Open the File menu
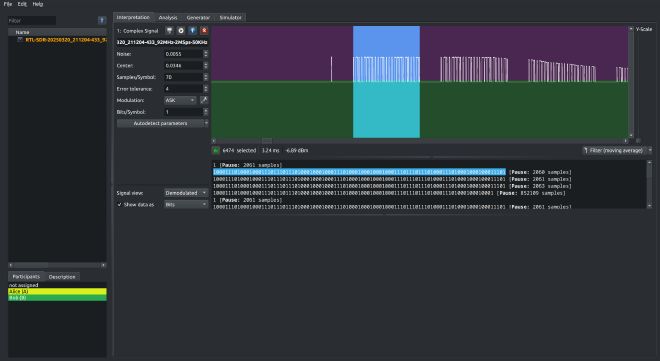660x361 pixels. pyautogui.click(x=8, y=4)
